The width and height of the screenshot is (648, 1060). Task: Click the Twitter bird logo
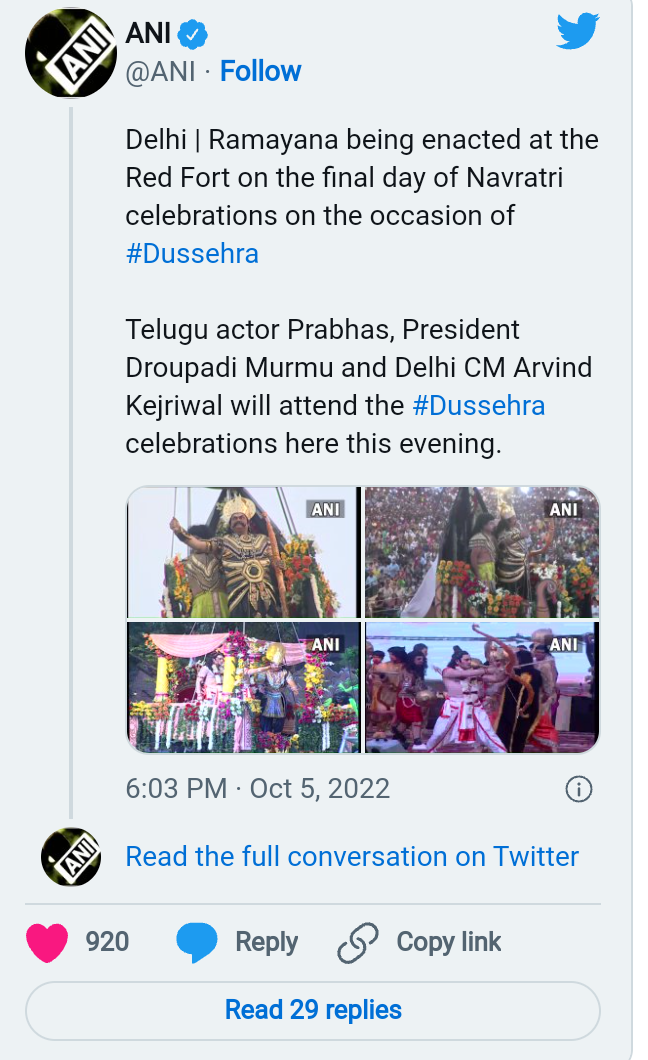coord(577,32)
